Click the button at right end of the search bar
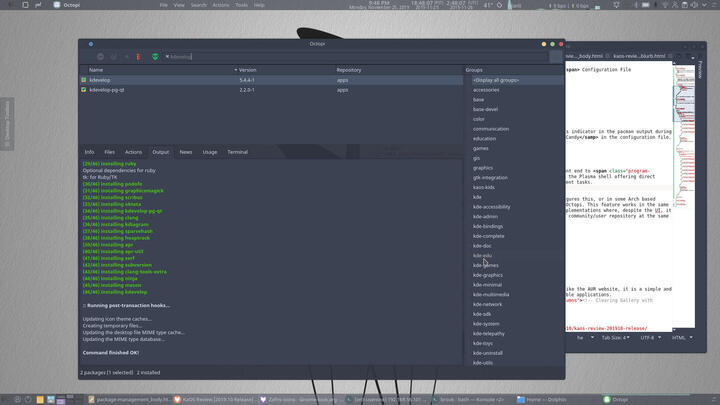The width and height of the screenshot is (720, 405). (x=556, y=56)
